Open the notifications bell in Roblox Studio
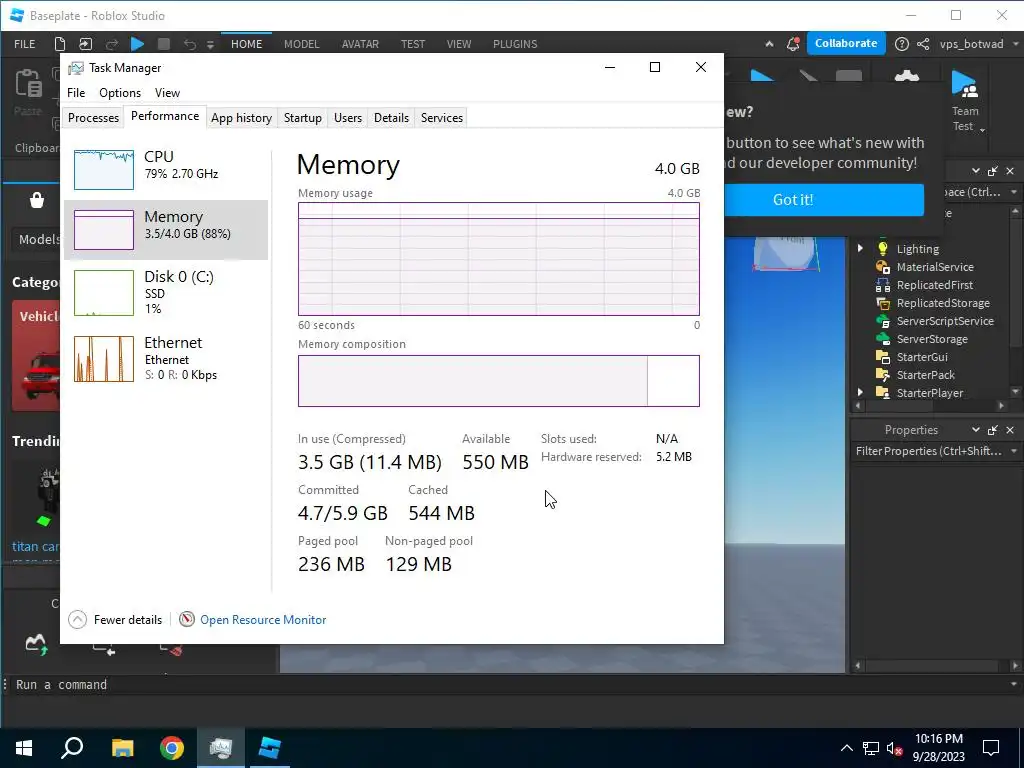The image size is (1024, 768). point(793,44)
